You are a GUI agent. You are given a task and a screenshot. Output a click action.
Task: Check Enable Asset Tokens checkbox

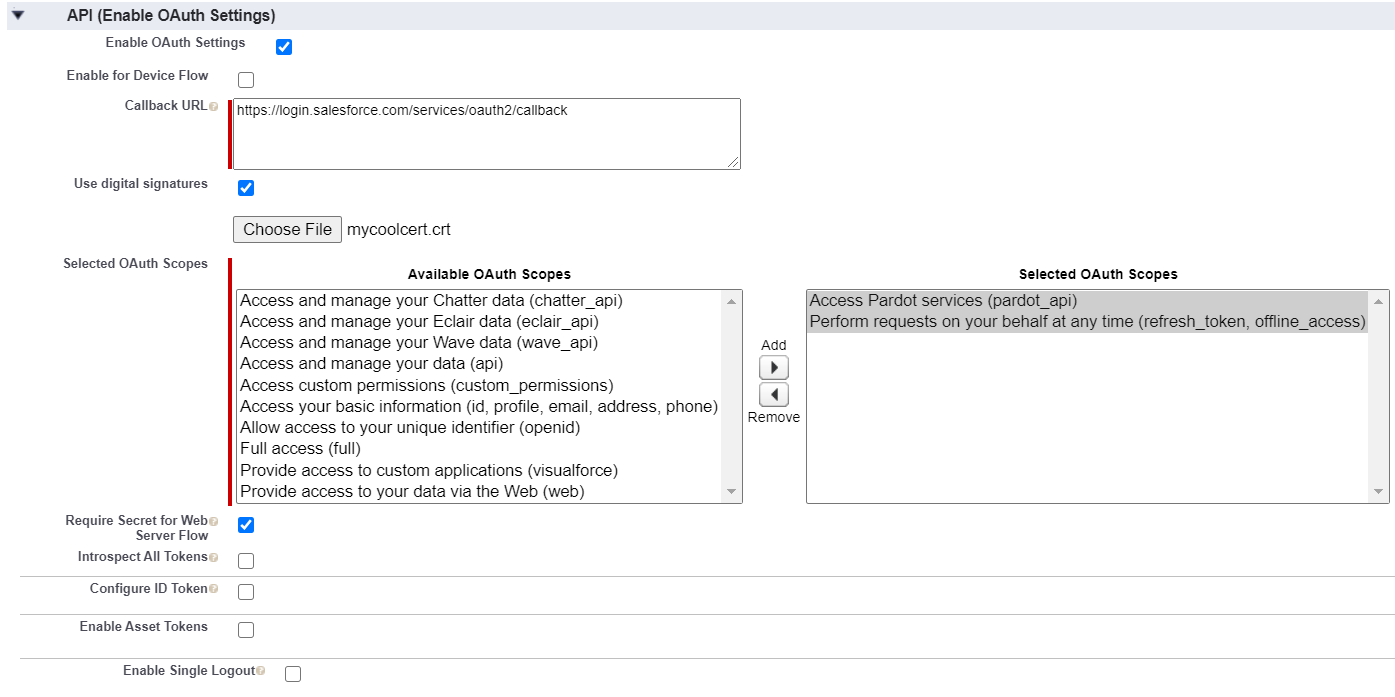246,630
